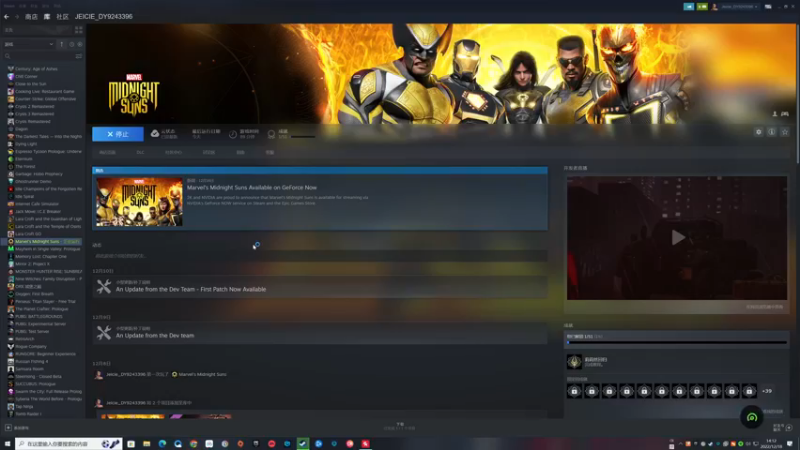Image resolution: width=800 pixels, height=450 pixels.
Task: Open An Update from the Dev team post
Action: point(155,336)
